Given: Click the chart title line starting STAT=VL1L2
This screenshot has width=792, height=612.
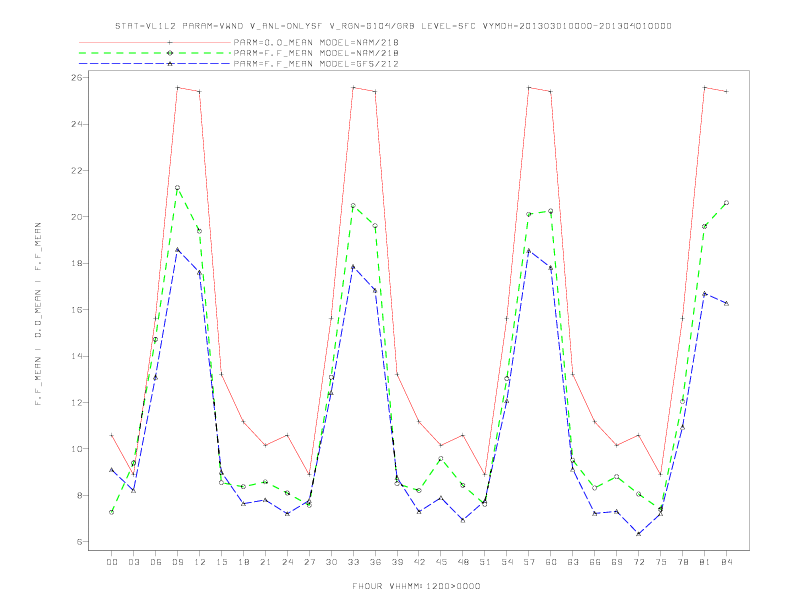Looking at the screenshot, I should pos(393,26).
